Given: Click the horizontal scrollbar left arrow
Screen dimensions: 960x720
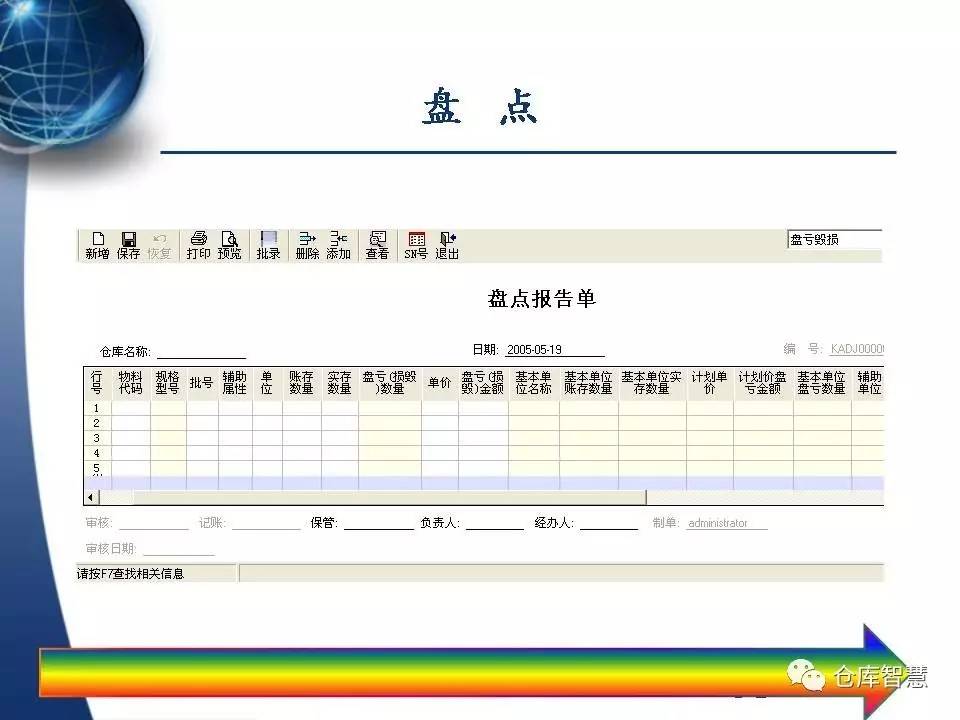Looking at the screenshot, I should click(91, 498).
